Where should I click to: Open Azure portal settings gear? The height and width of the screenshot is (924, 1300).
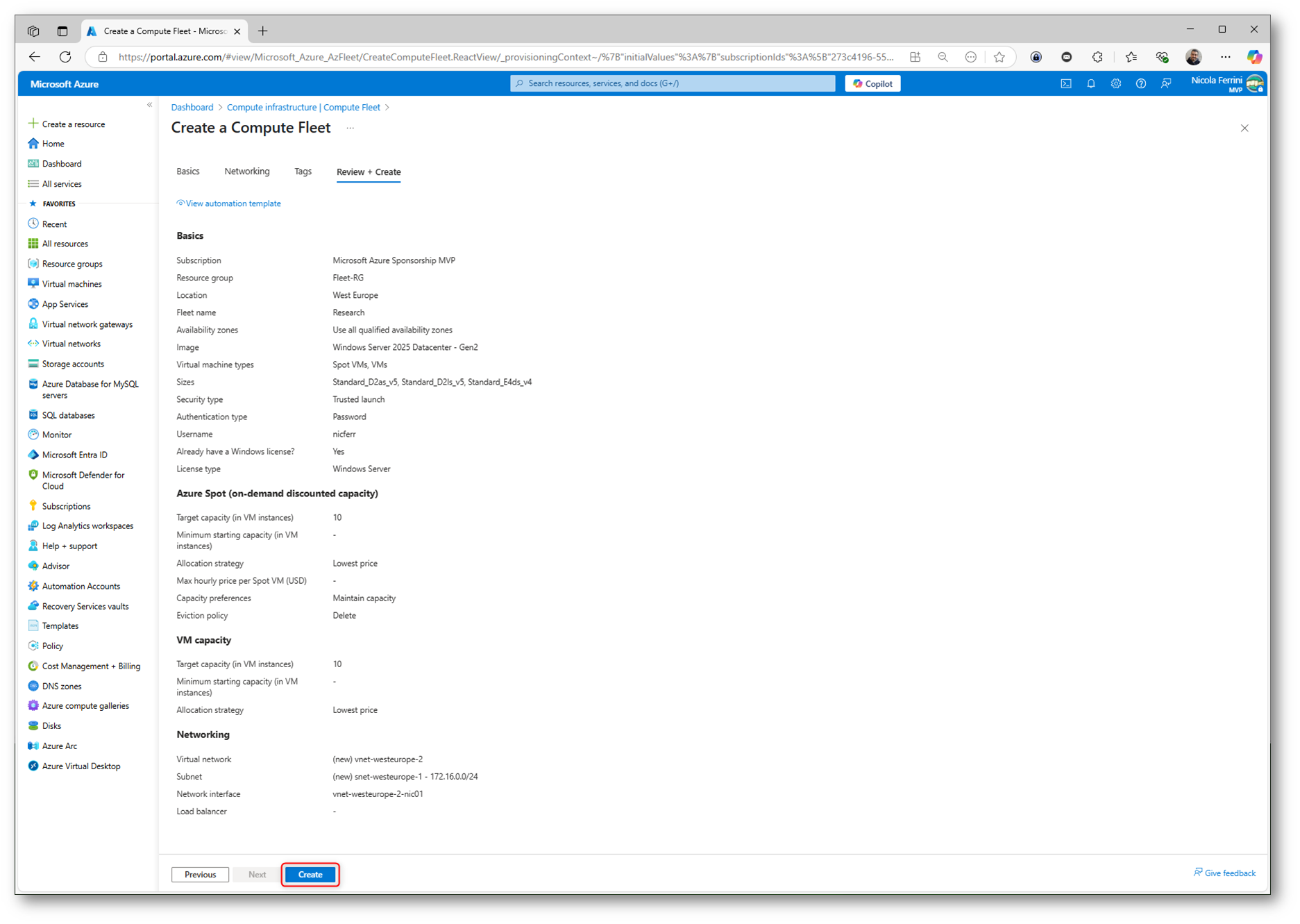[x=1115, y=83]
